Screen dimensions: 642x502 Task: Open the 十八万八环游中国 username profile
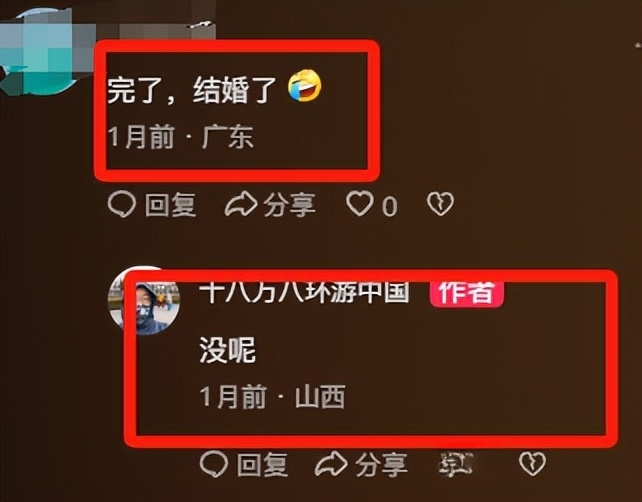304,293
